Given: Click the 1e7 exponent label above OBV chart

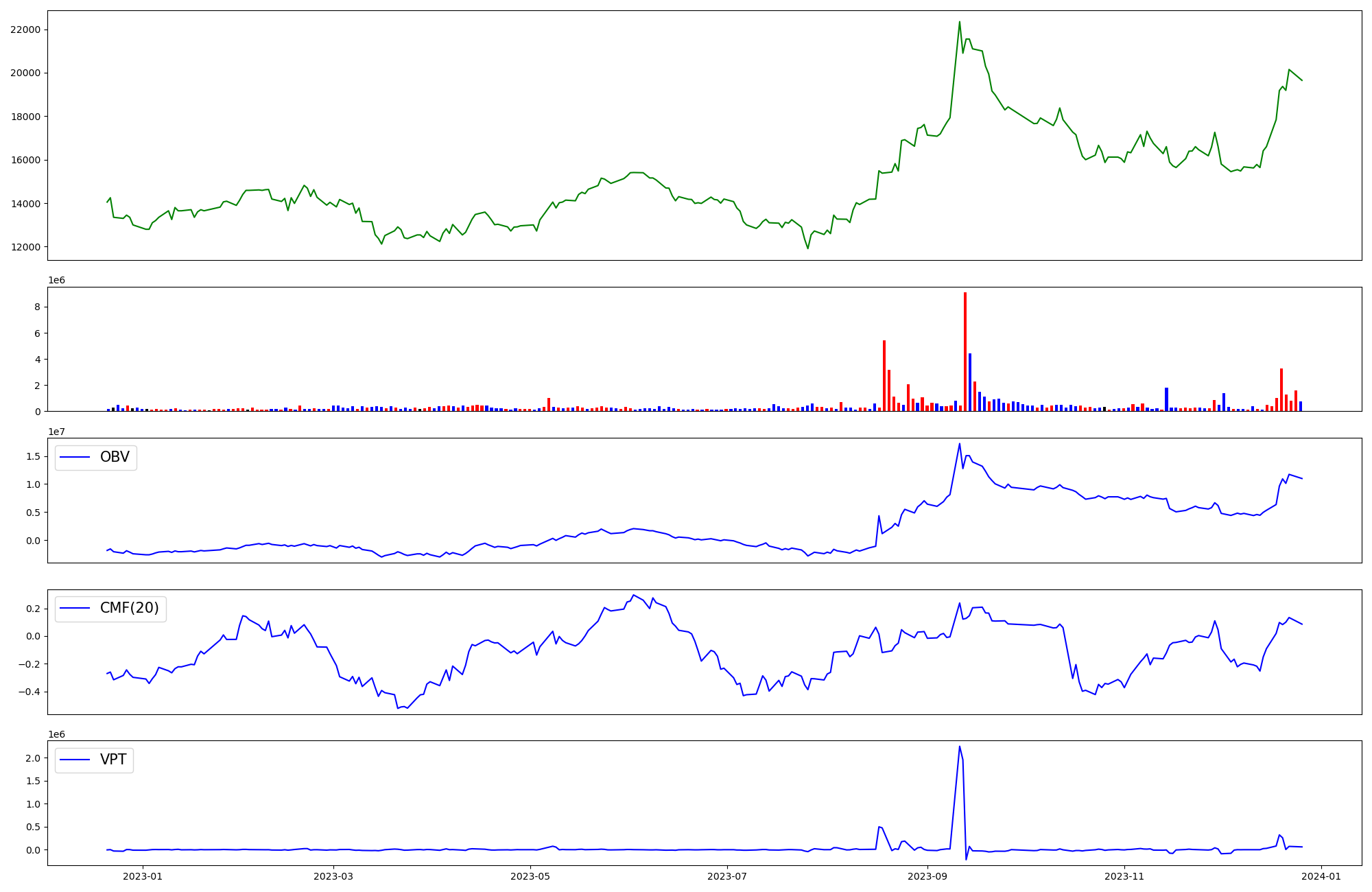Looking at the screenshot, I should [x=57, y=432].
